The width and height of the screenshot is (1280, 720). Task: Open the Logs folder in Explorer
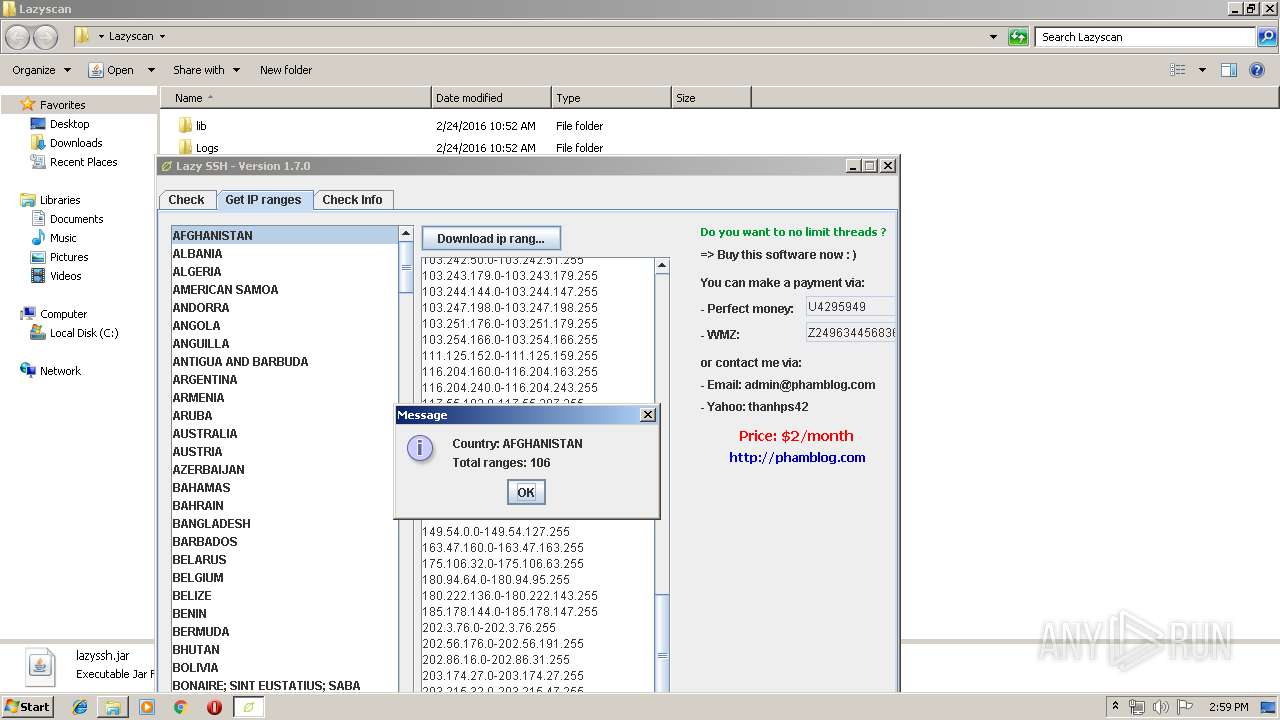click(207, 148)
